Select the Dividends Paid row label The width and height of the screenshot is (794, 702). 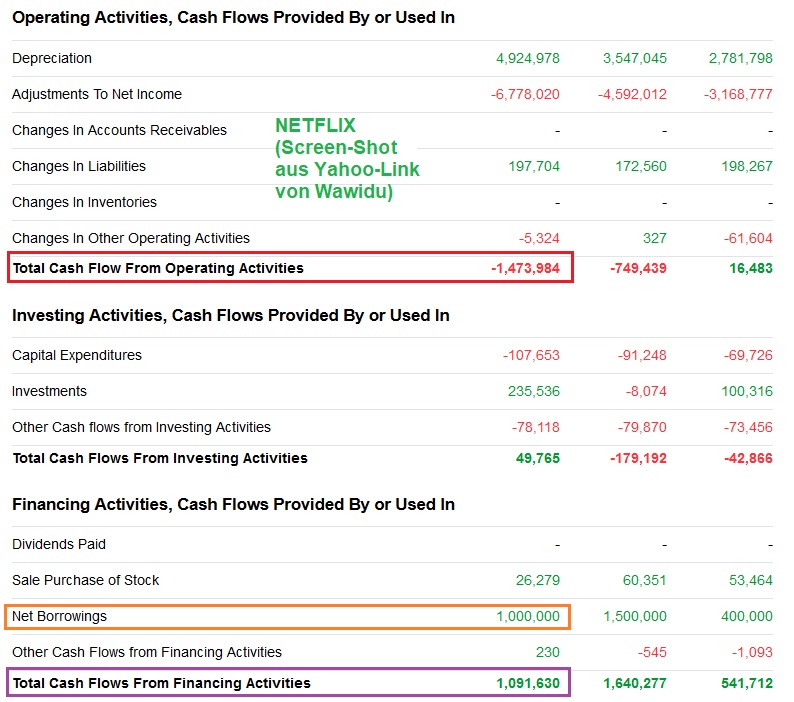click(59, 544)
